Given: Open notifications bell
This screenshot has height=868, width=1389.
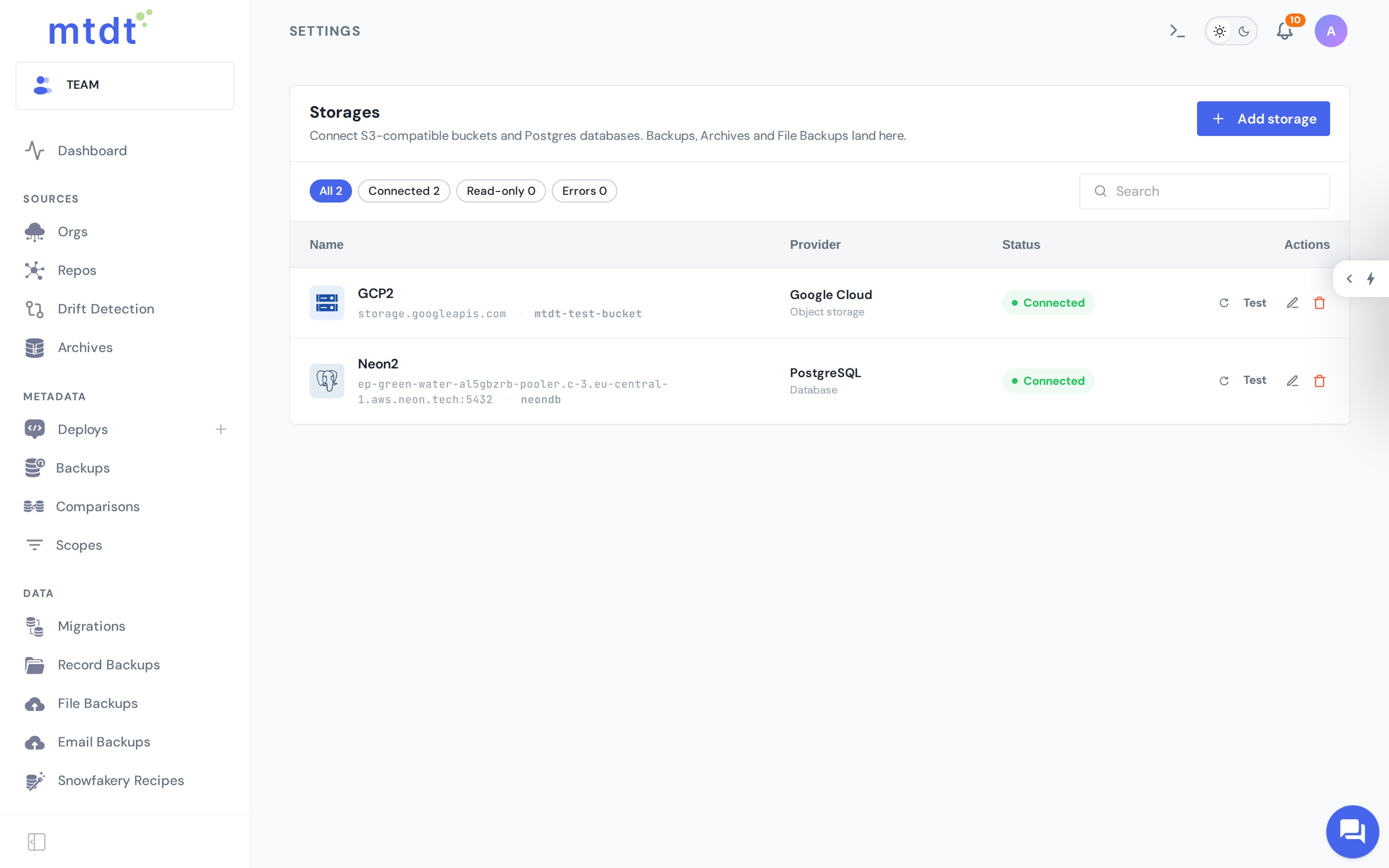Looking at the screenshot, I should pos(1284,31).
